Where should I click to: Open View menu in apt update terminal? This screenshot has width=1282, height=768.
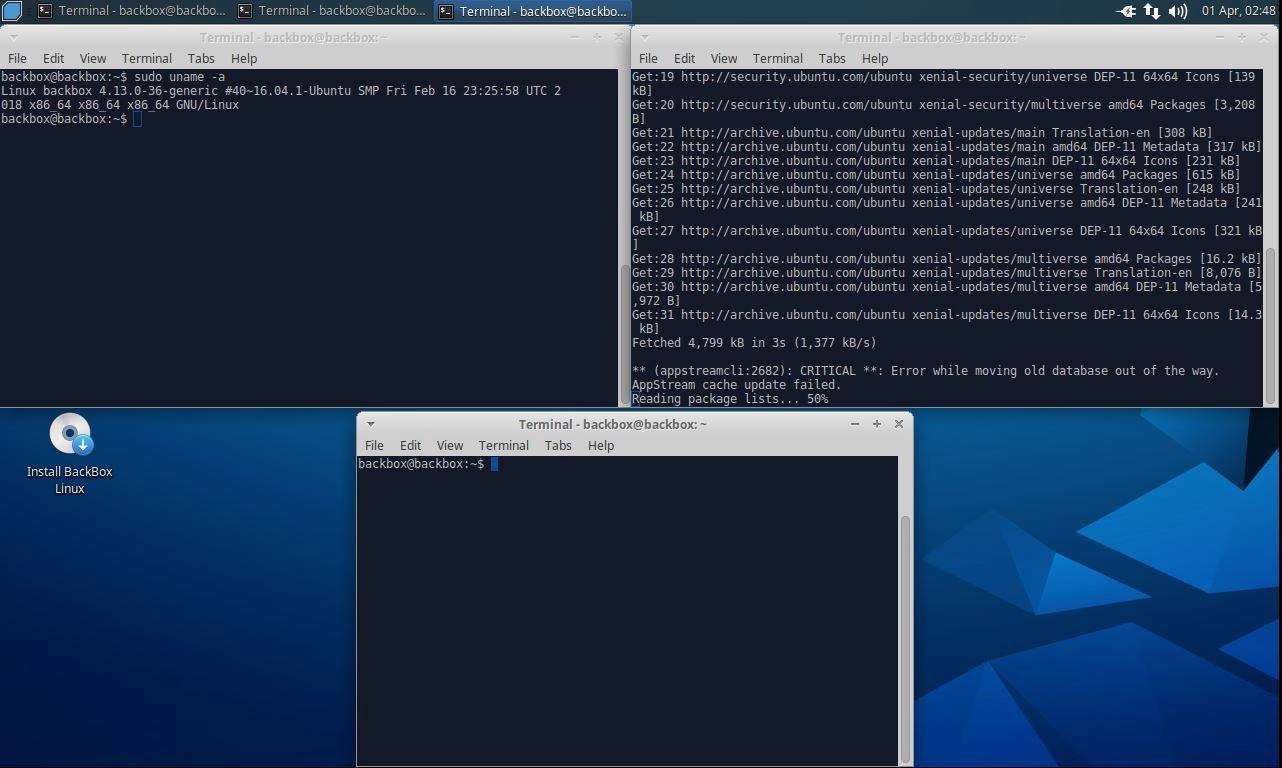click(723, 58)
